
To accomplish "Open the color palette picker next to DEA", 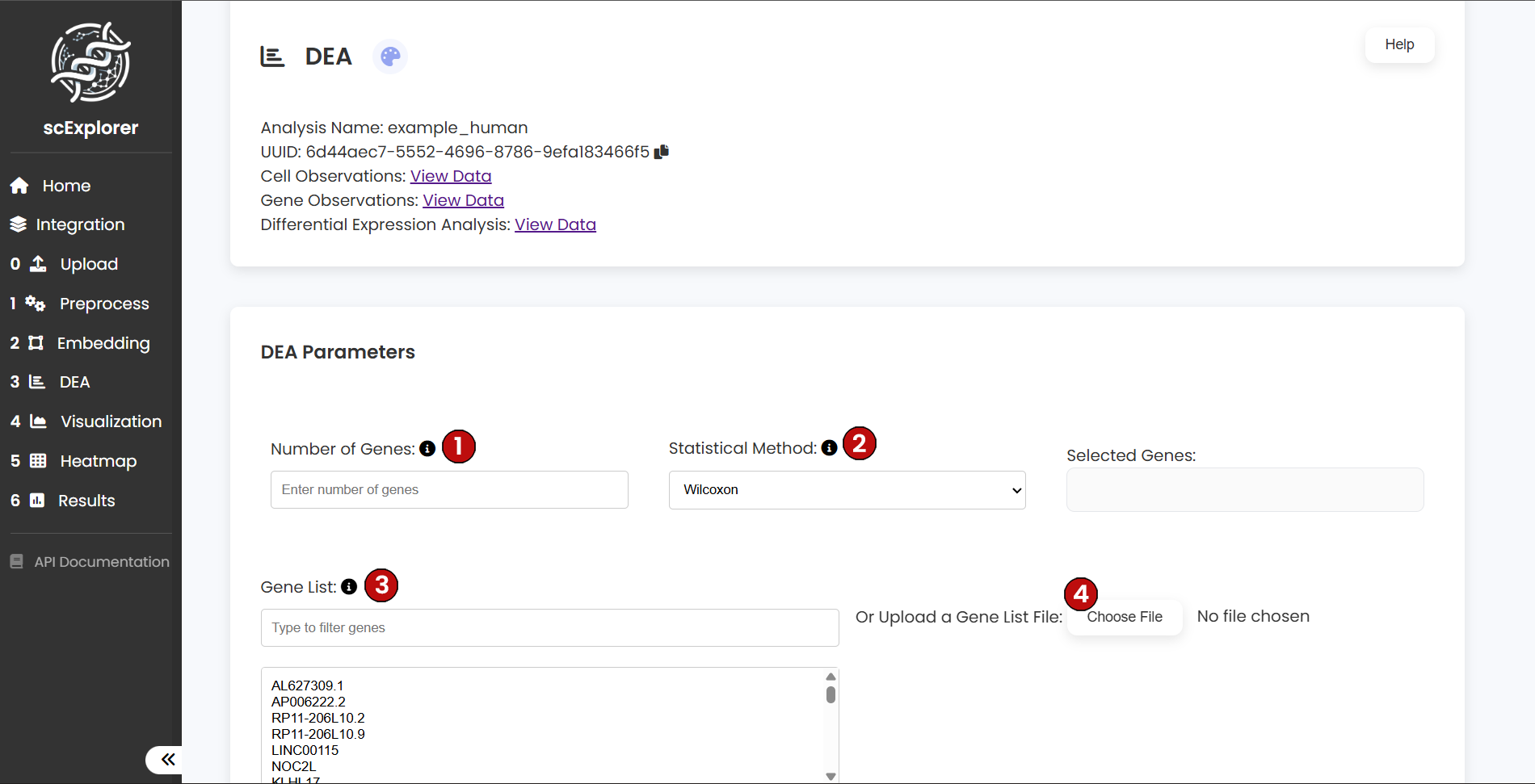I will tap(390, 57).
